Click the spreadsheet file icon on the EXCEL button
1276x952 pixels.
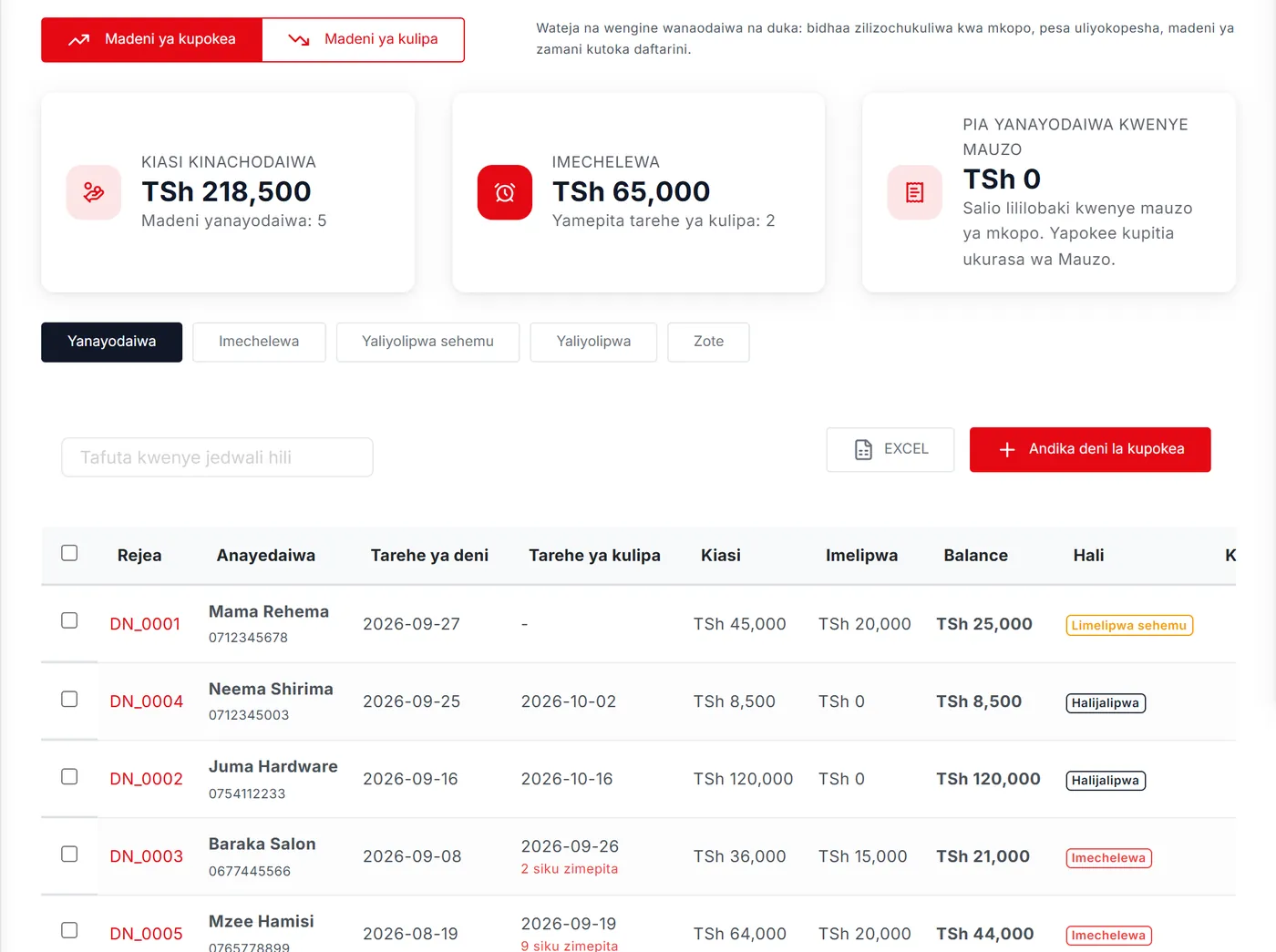tap(863, 449)
